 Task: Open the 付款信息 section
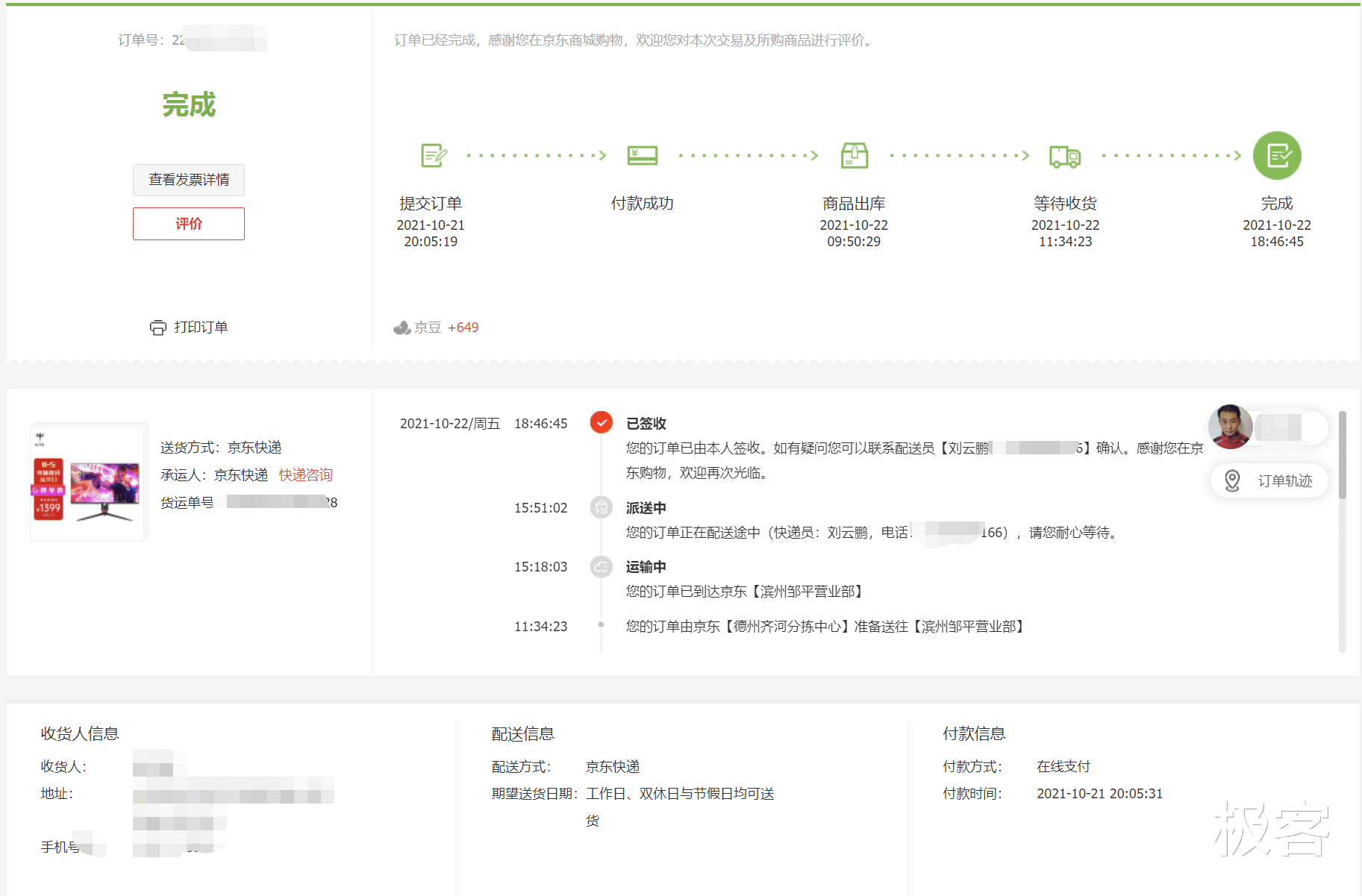(x=974, y=733)
